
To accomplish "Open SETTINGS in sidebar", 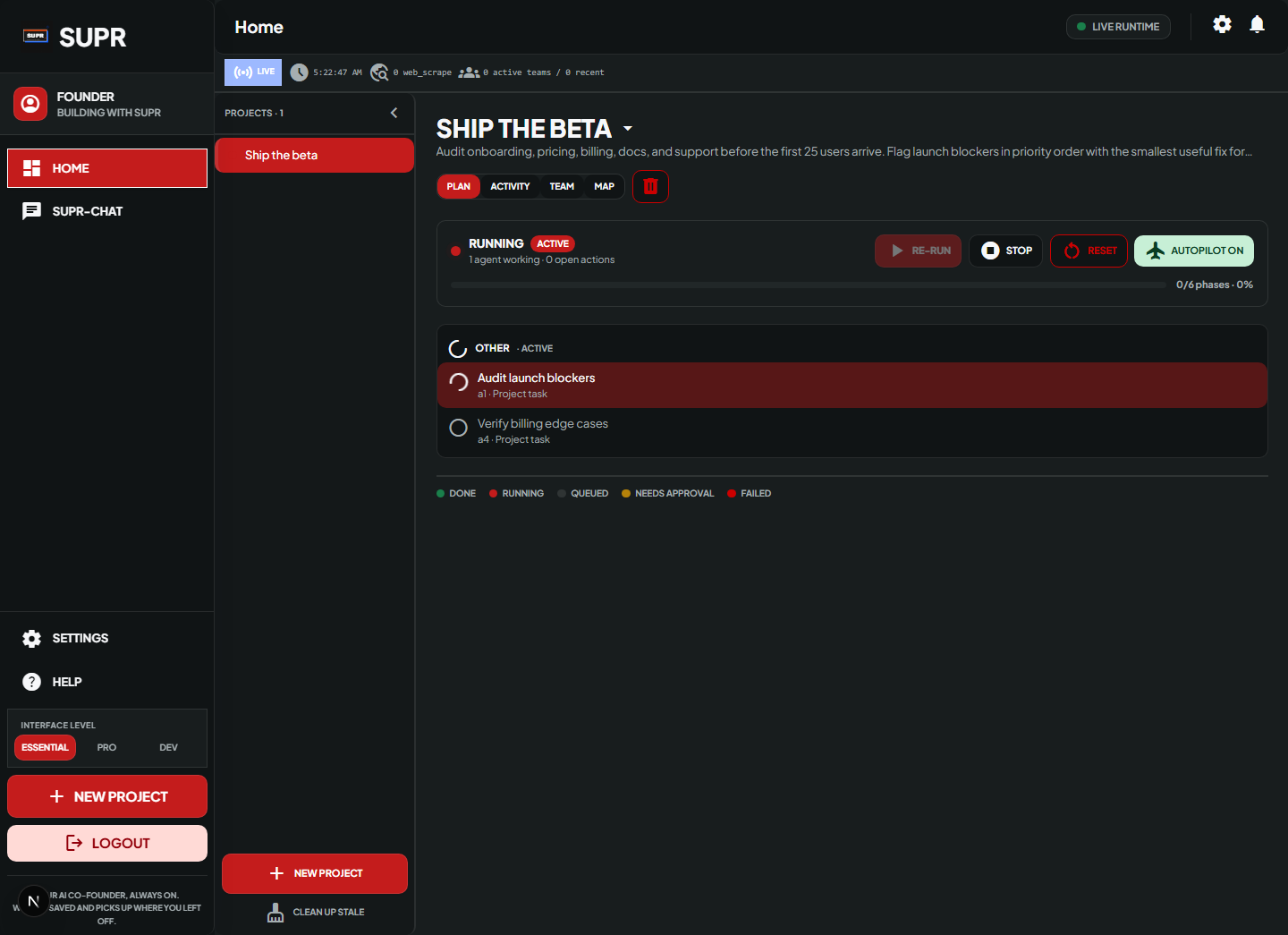I will coord(107,638).
